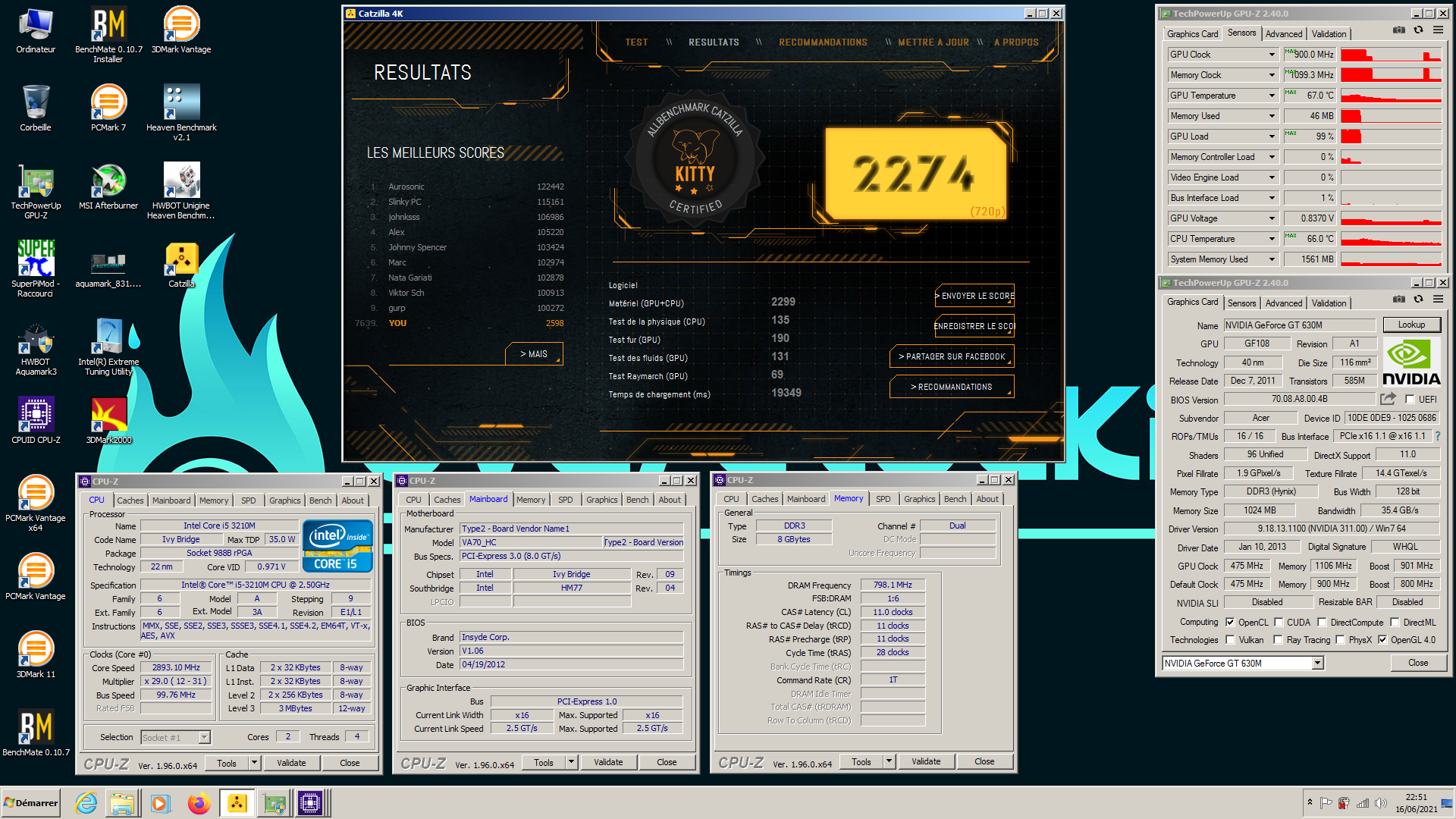
Task: Open HWBOT Aquamark3 shortcut
Action: coord(36,347)
